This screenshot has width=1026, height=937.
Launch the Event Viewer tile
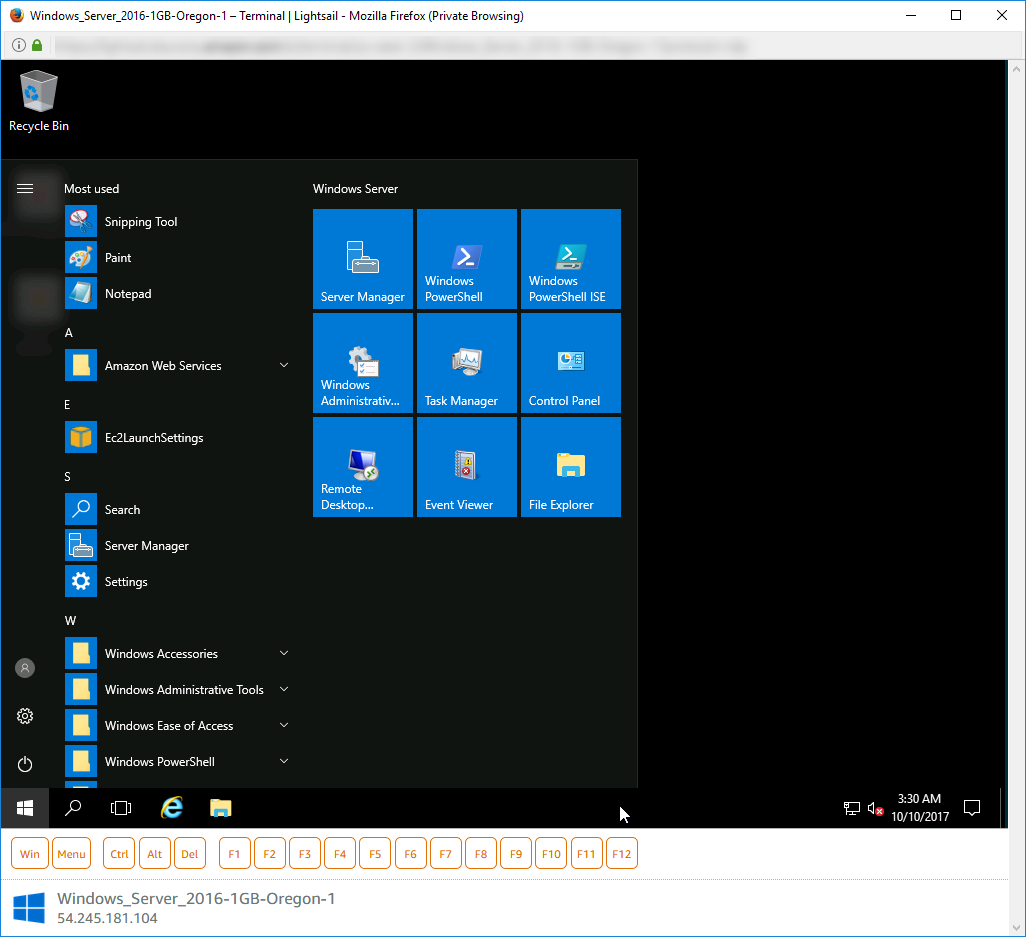click(x=466, y=467)
